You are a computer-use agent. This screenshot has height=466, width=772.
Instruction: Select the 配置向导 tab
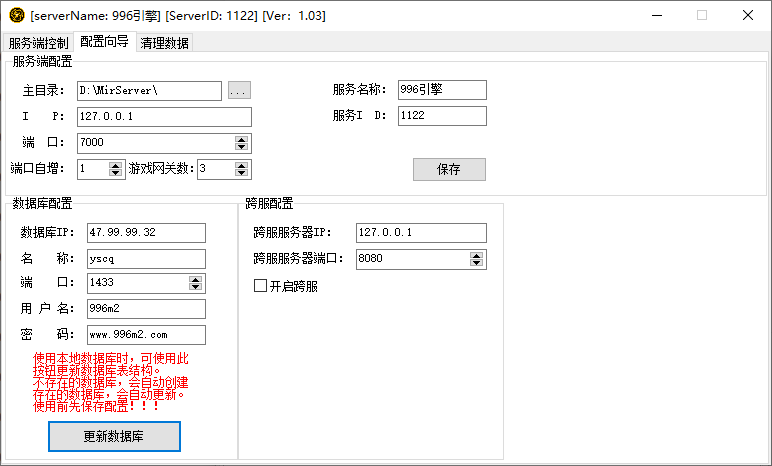click(x=104, y=42)
